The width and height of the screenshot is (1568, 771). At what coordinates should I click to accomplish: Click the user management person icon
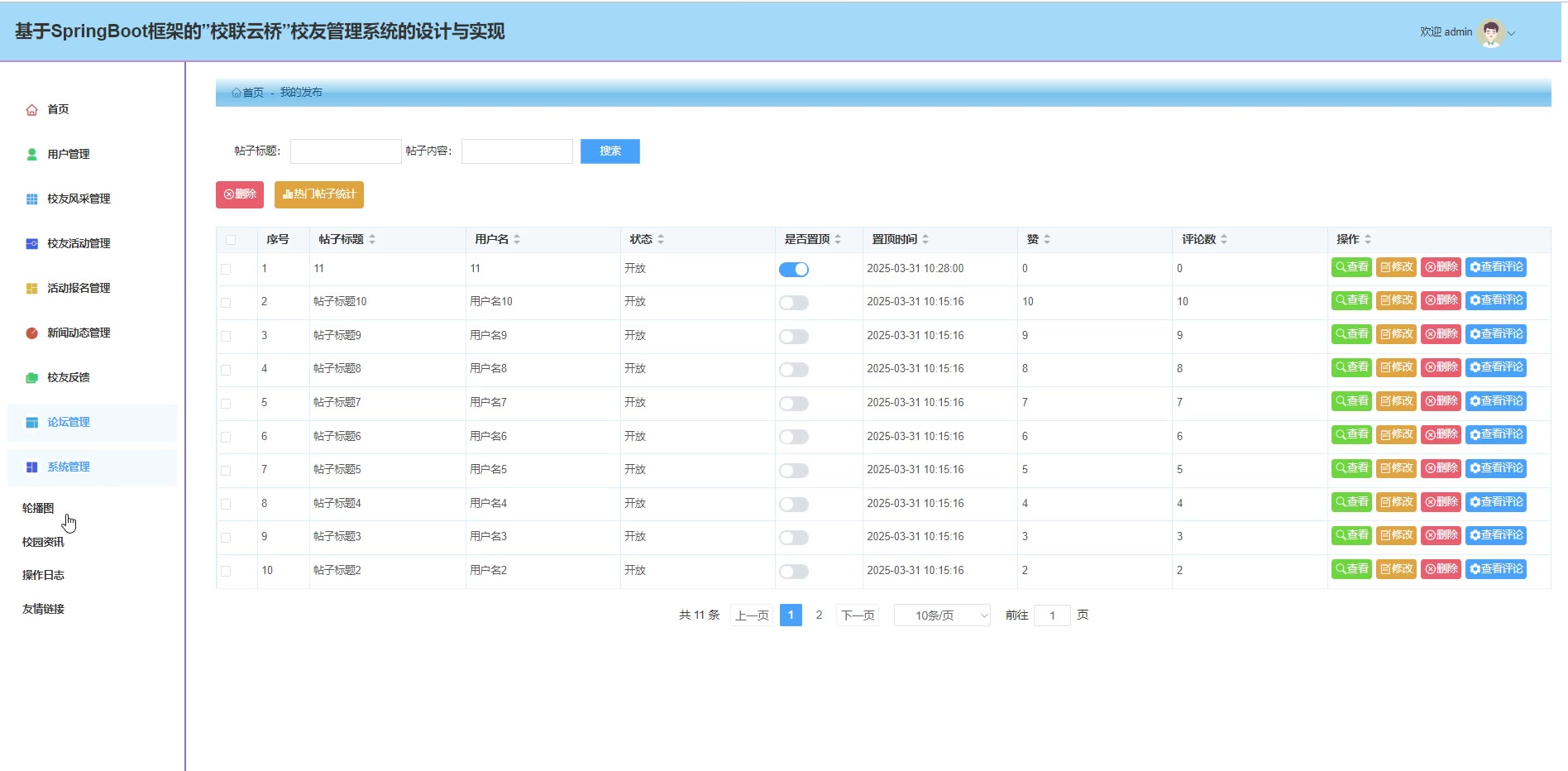point(31,155)
